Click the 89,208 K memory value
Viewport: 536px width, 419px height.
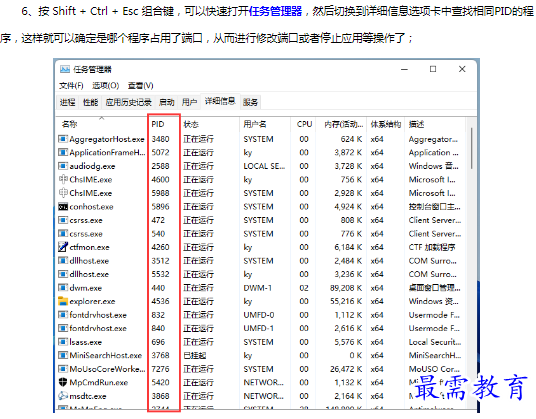click(x=346, y=288)
